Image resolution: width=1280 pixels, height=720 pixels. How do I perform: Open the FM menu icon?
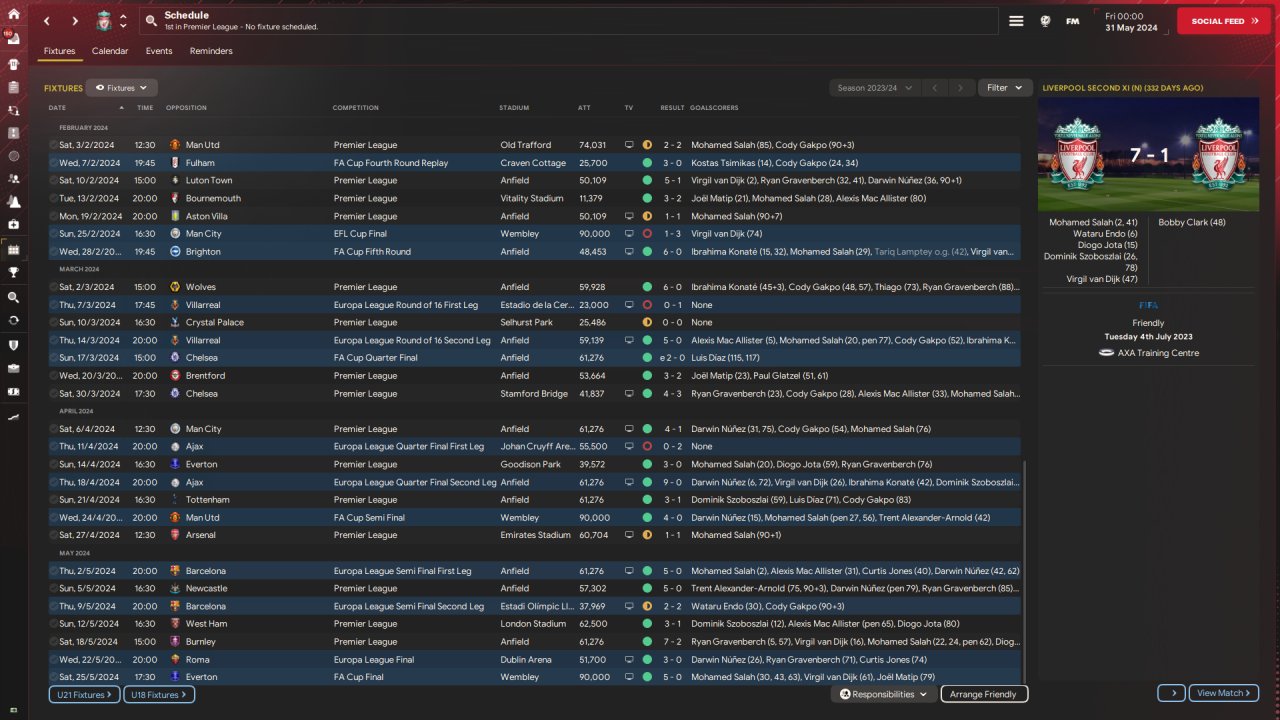(1073, 21)
